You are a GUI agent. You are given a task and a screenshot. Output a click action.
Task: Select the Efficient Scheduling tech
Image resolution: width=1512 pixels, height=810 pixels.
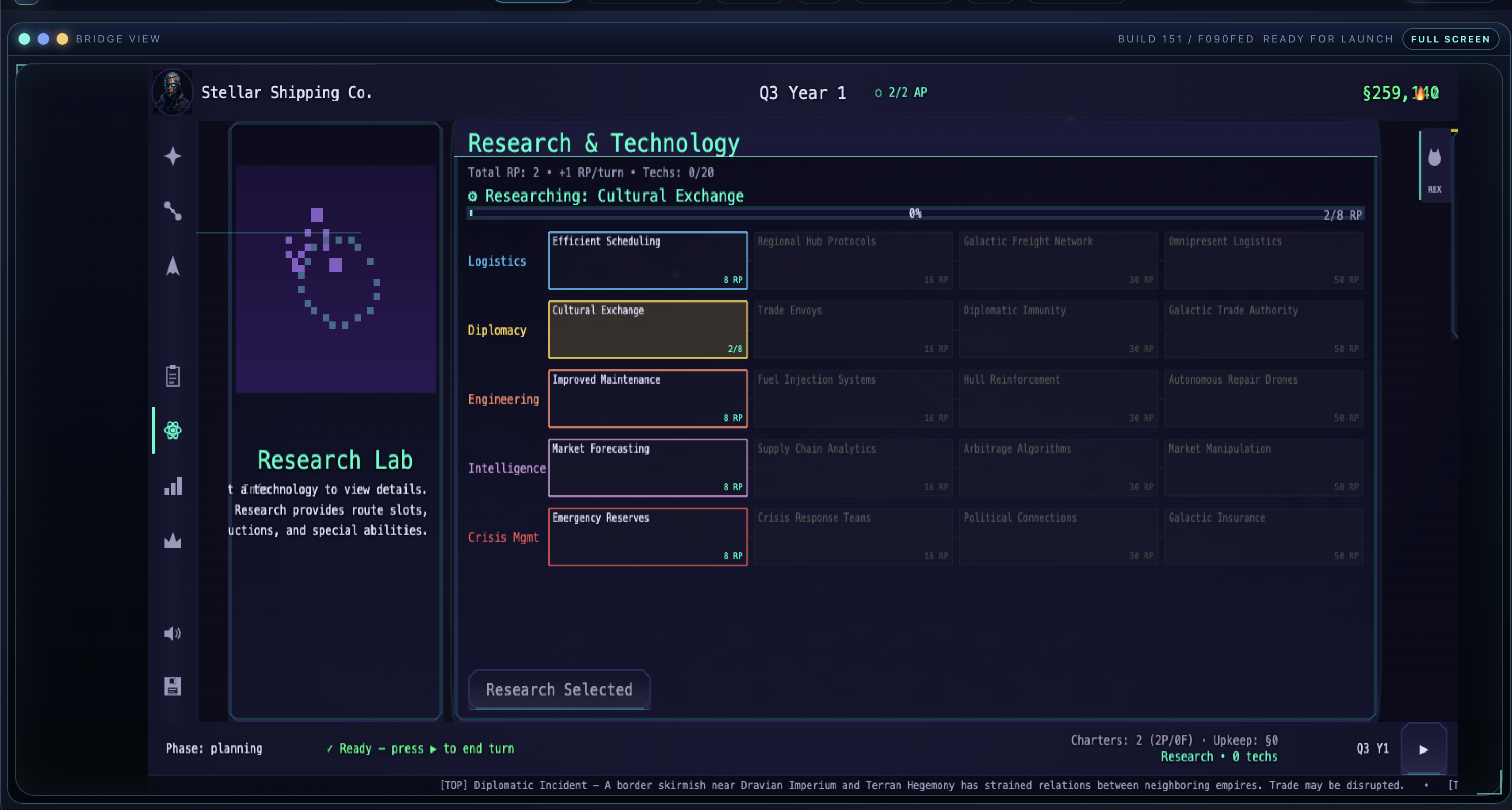click(647, 260)
